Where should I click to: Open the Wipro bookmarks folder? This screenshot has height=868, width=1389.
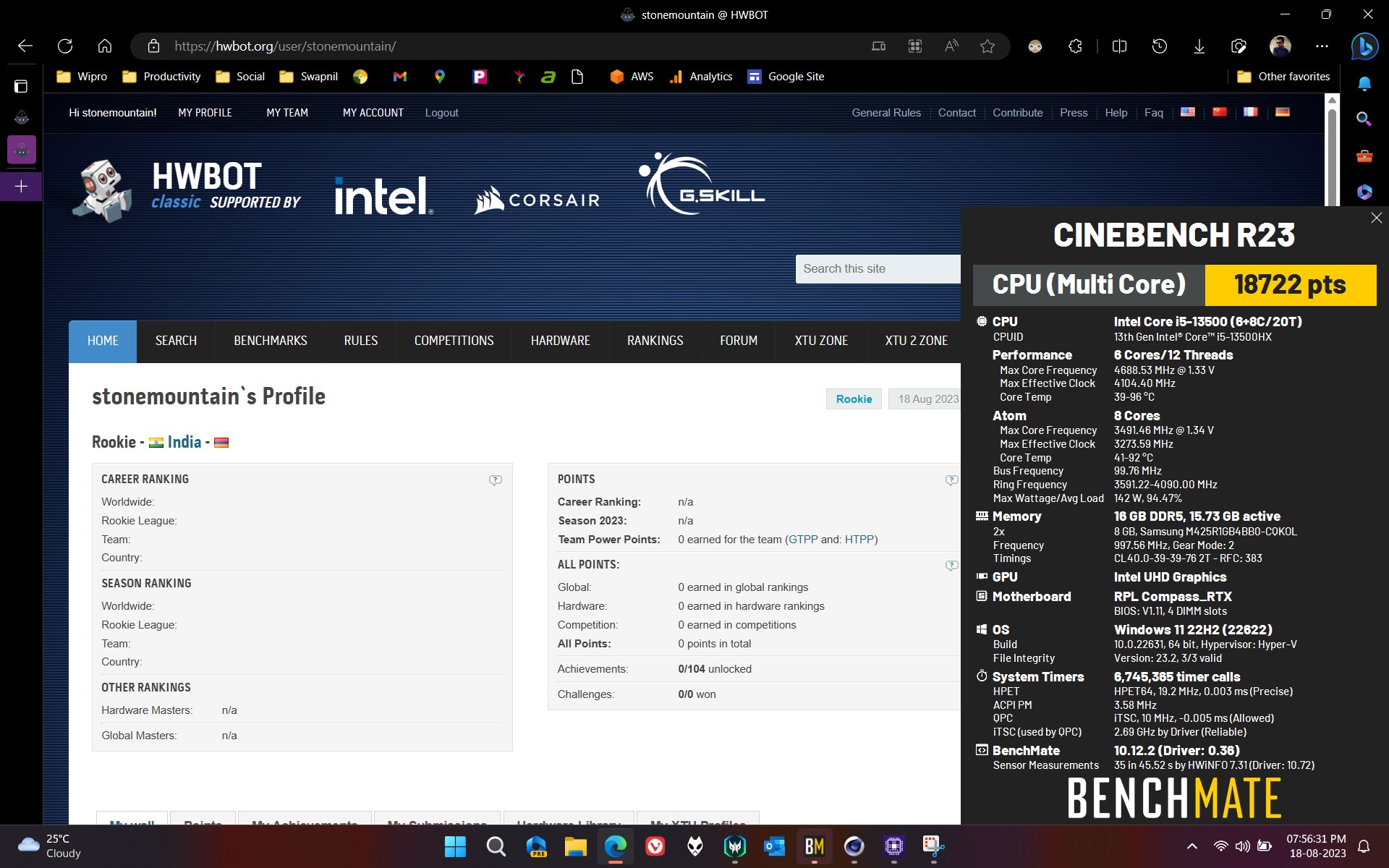[82, 77]
